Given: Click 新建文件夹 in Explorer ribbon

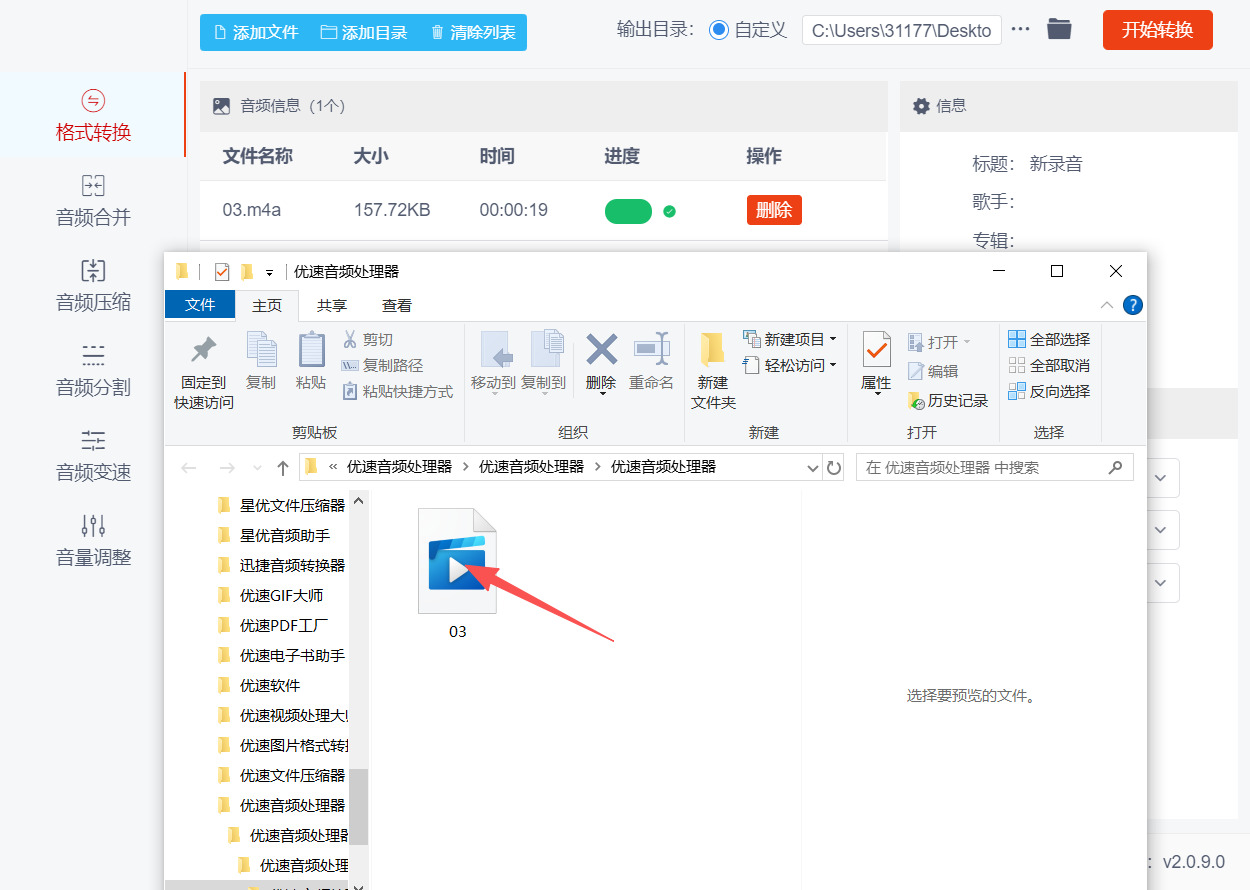Looking at the screenshot, I should (713, 370).
